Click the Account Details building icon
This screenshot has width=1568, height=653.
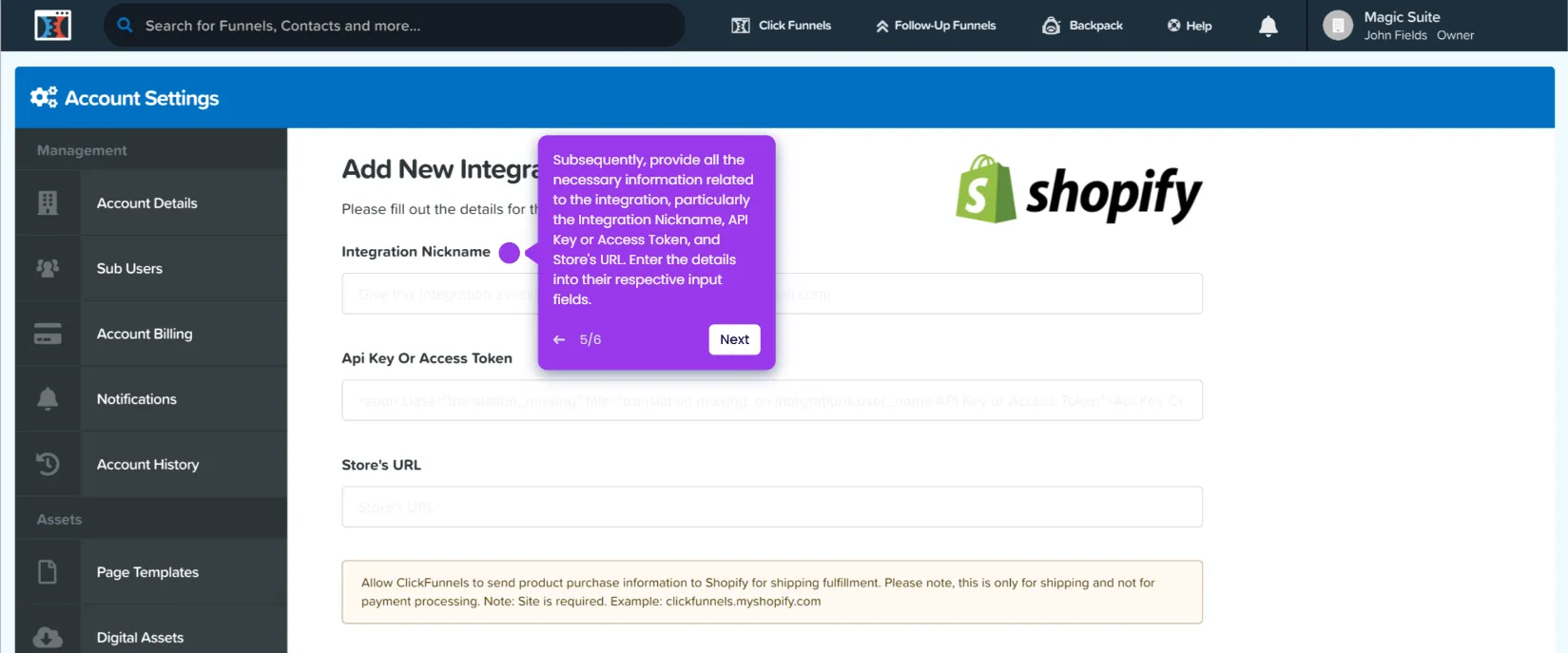pyautogui.click(x=48, y=202)
